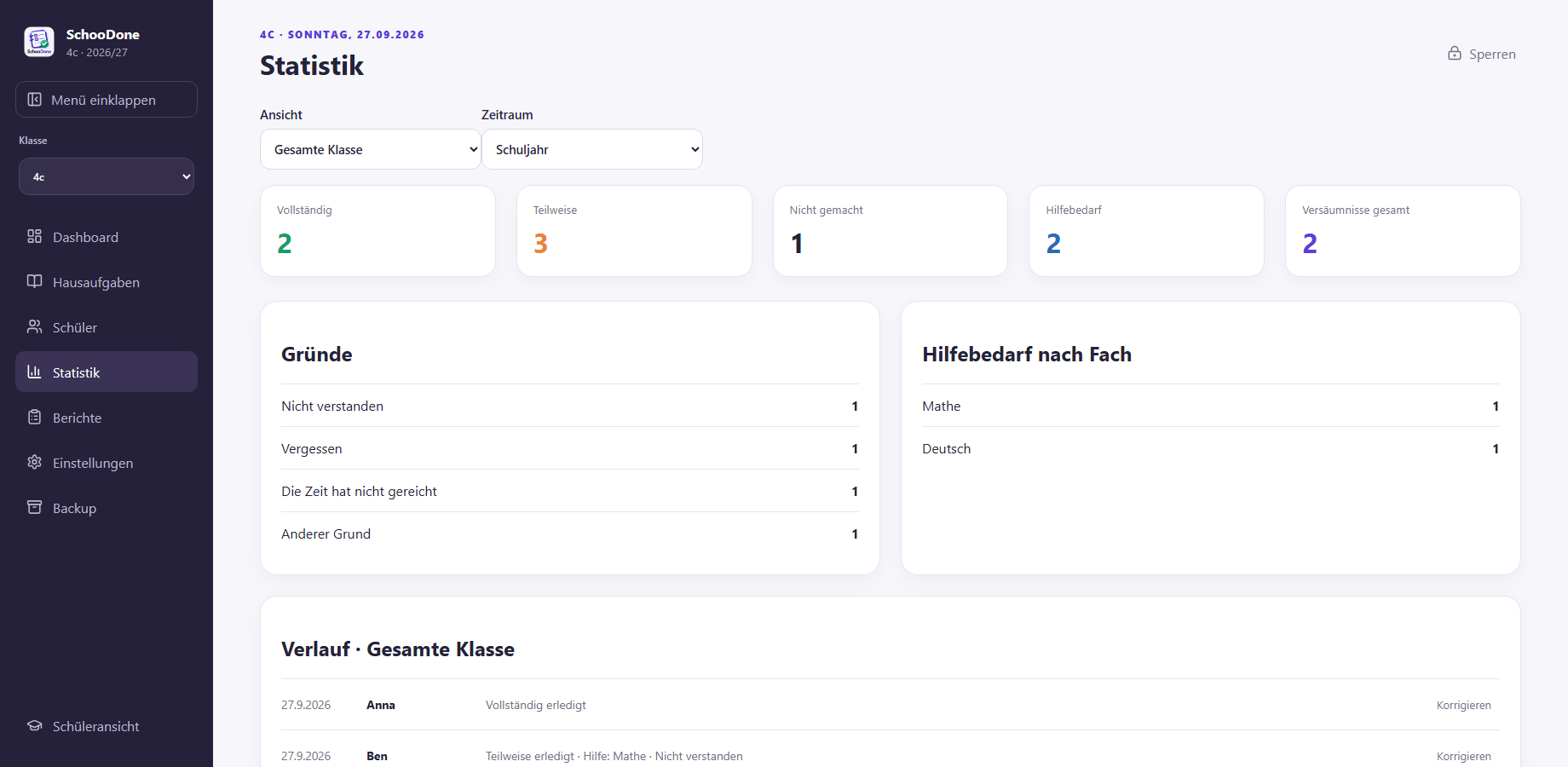Click the Backup label in sidebar
The height and width of the screenshot is (767, 1568).
pos(74,508)
